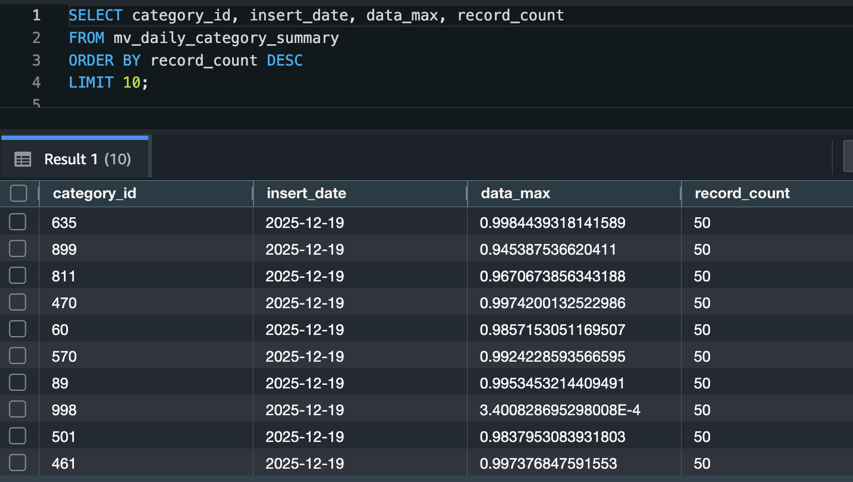This screenshot has width=853, height=482.
Task: Check the row checkbox for category 470
Action: pyautogui.click(x=17, y=302)
